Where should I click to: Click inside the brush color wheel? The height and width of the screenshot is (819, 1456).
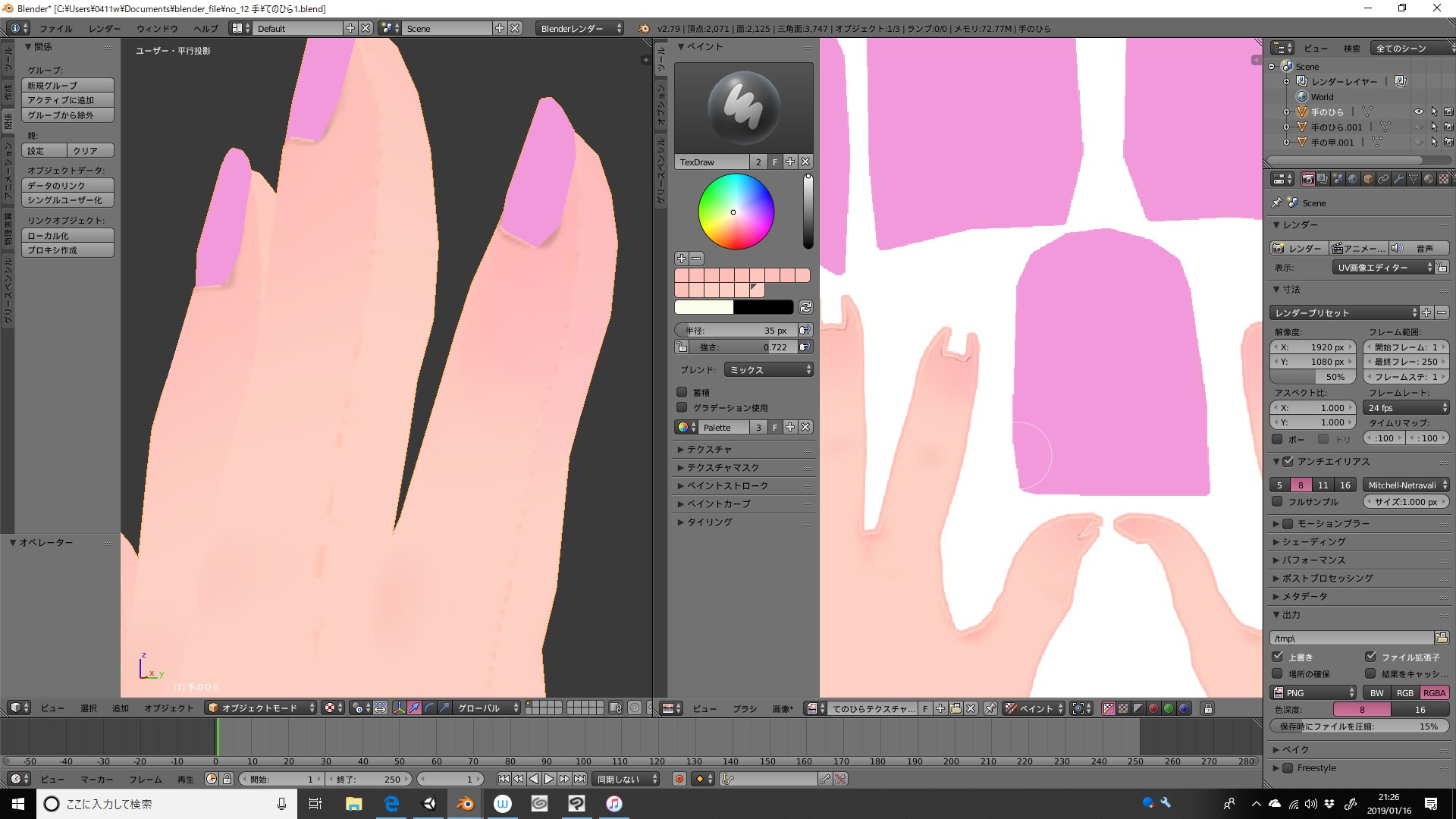736,212
